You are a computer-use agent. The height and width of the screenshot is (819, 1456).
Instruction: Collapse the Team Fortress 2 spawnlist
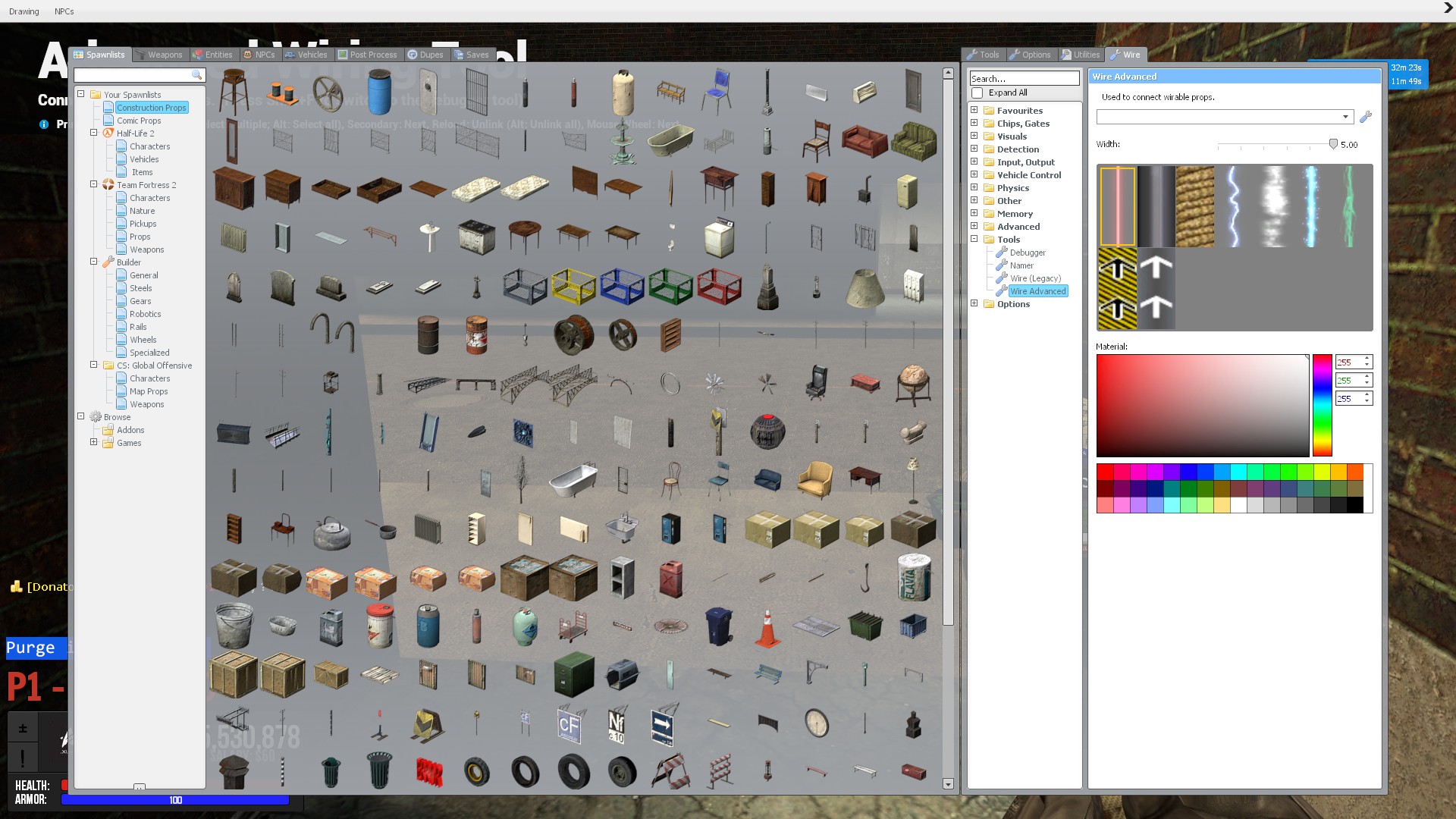(x=94, y=184)
